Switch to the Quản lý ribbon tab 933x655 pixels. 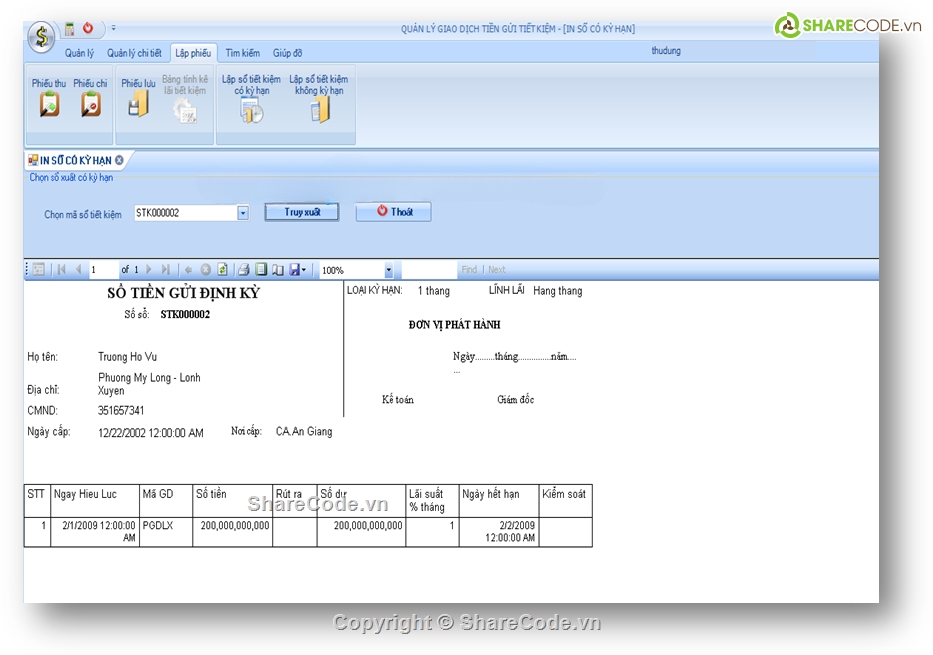pyautogui.click(x=79, y=53)
